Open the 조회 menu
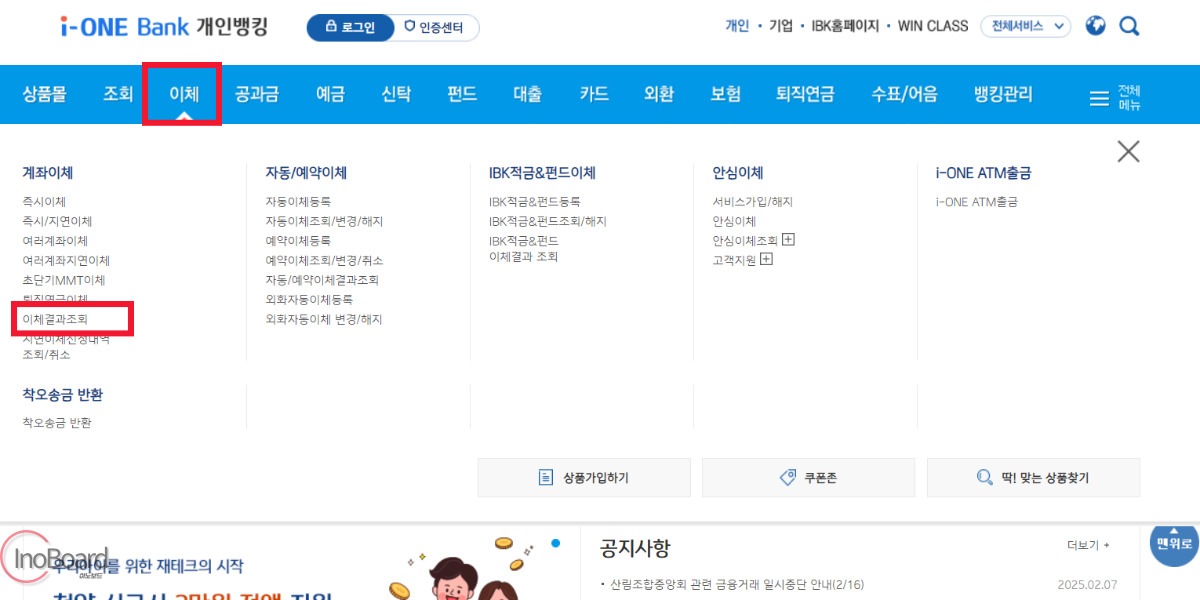 [118, 95]
